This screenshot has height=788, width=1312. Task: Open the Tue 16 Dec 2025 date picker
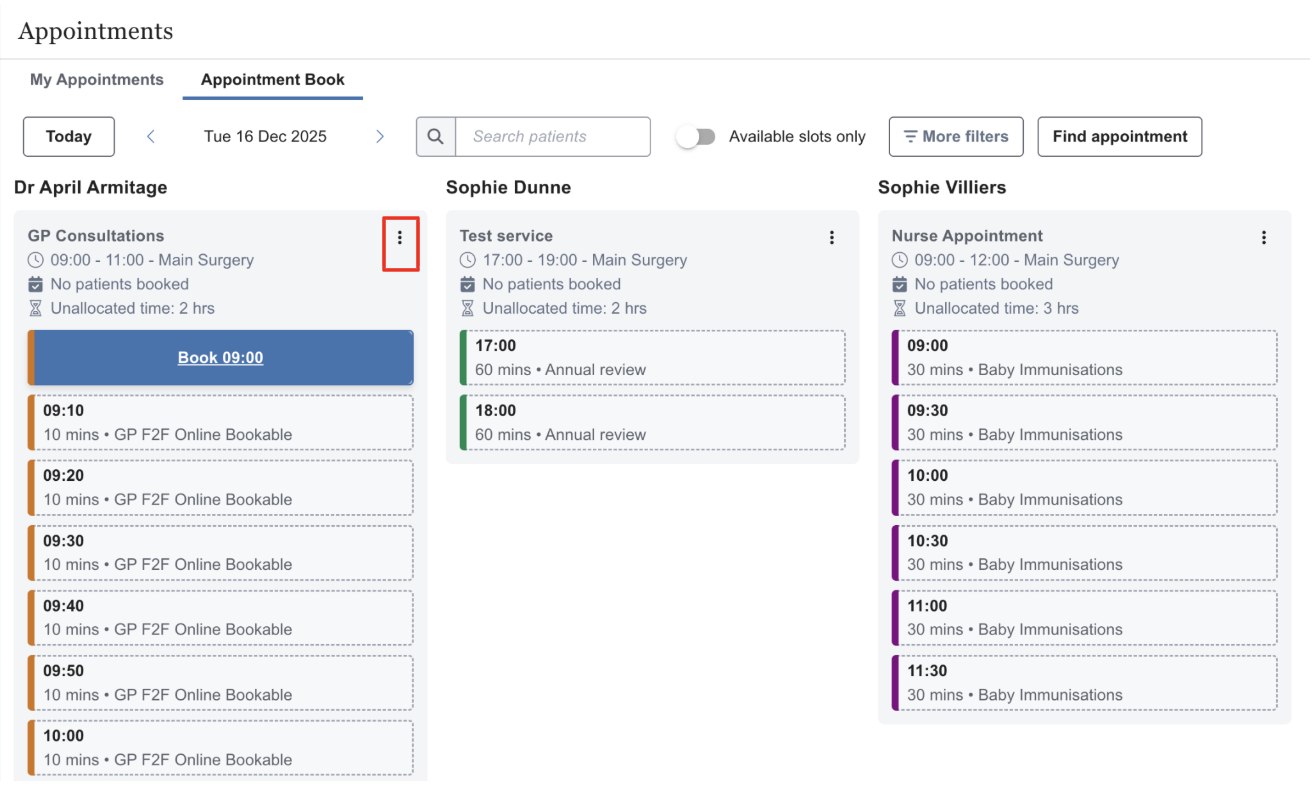tap(265, 137)
